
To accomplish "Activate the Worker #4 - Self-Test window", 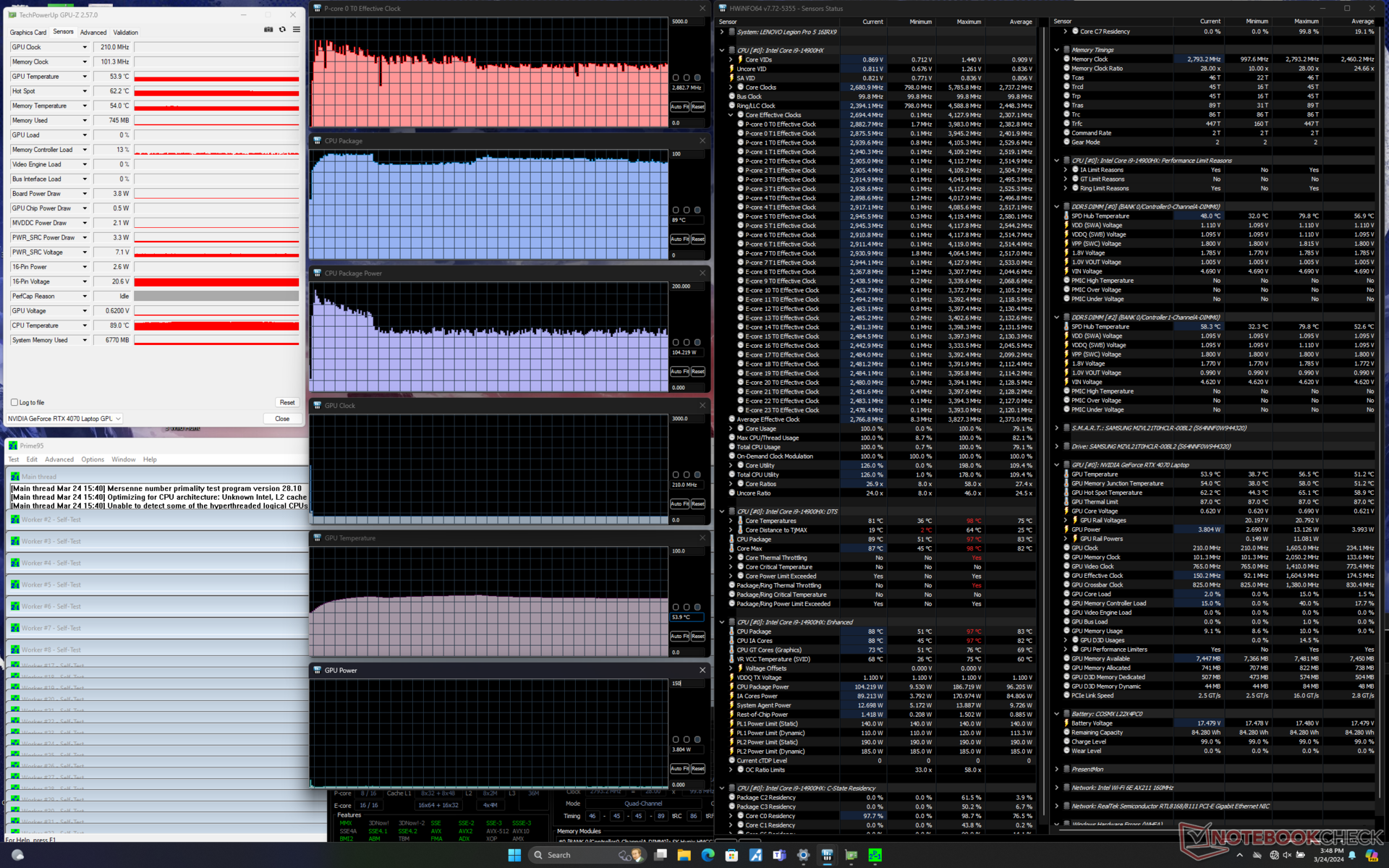I will click(158, 563).
